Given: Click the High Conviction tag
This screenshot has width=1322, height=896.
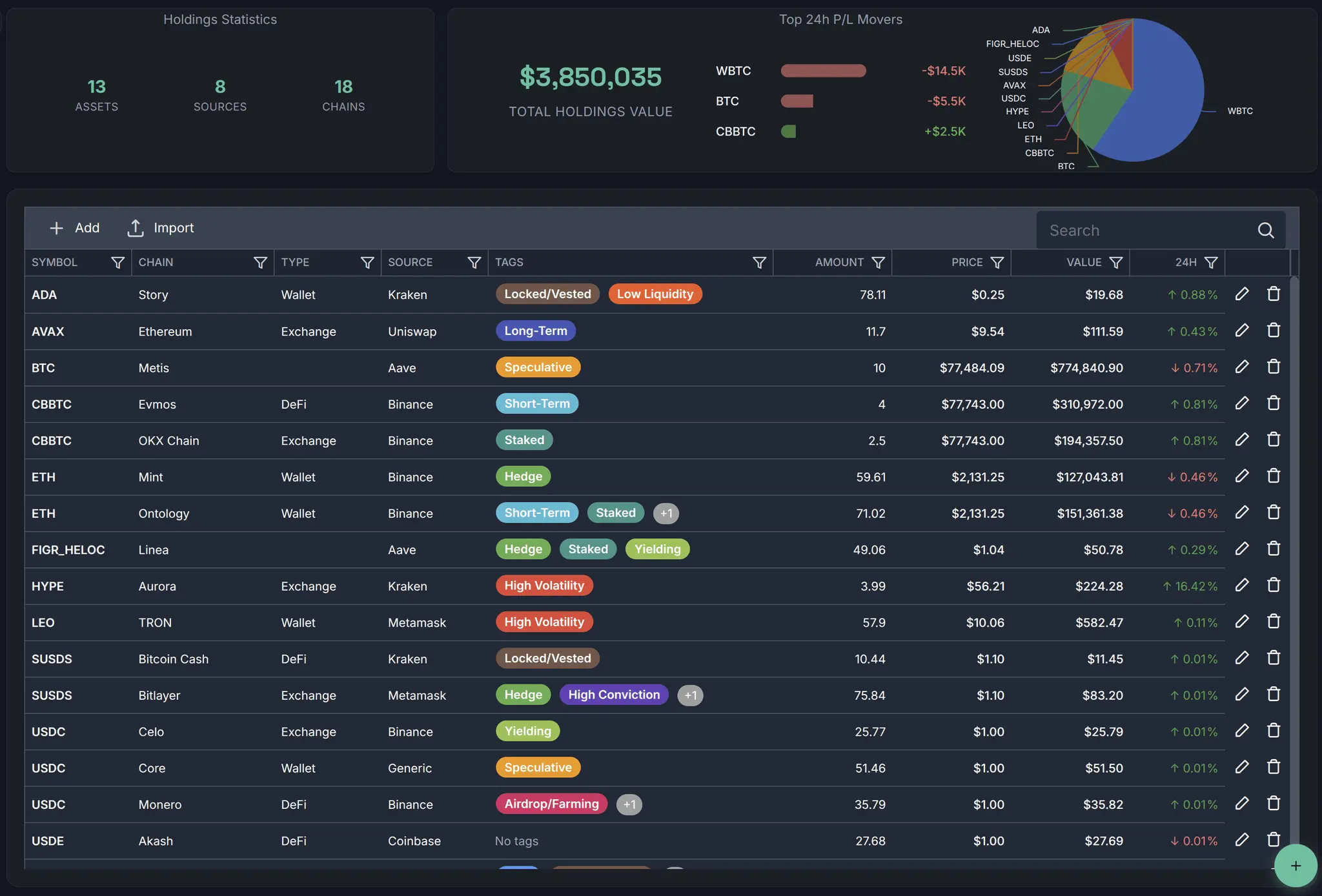Looking at the screenshot, I should point(614,695).
